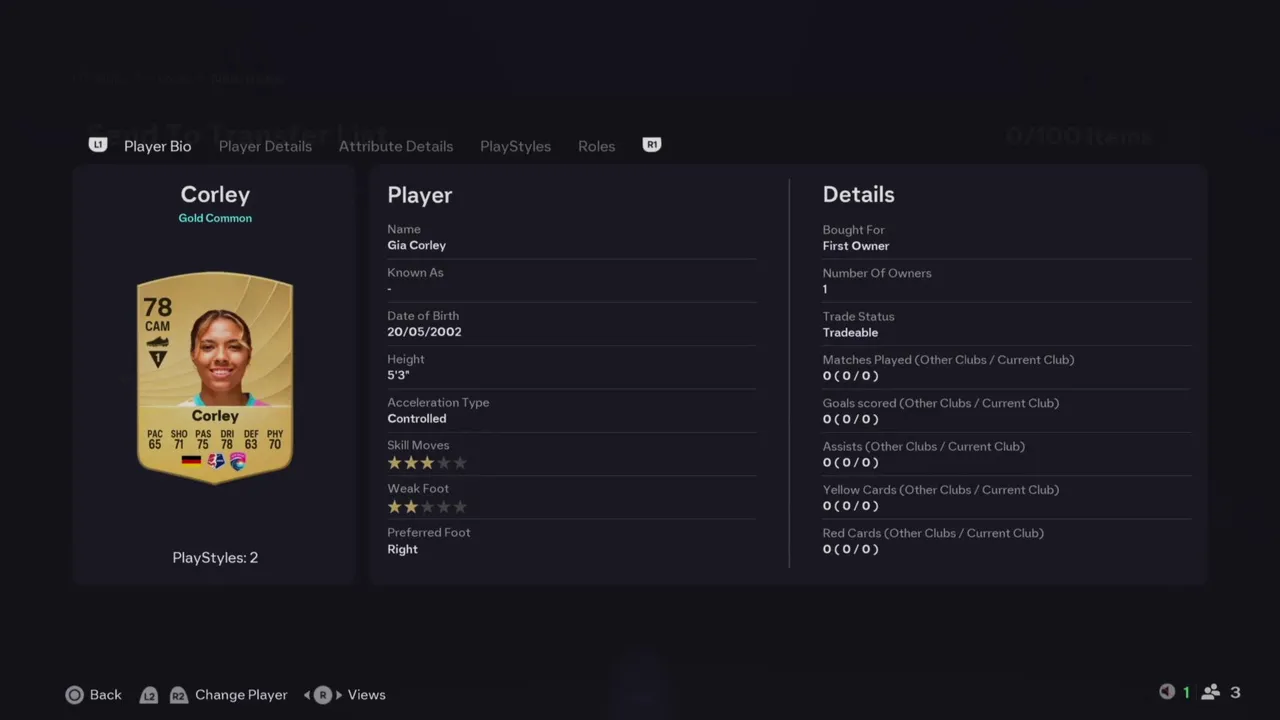Click the weak foot shield icon on card
The image size is (1280, 720).
coord(157,358)
